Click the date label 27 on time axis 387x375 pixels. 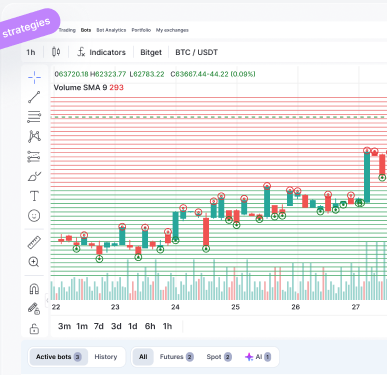tap(356, 307)
